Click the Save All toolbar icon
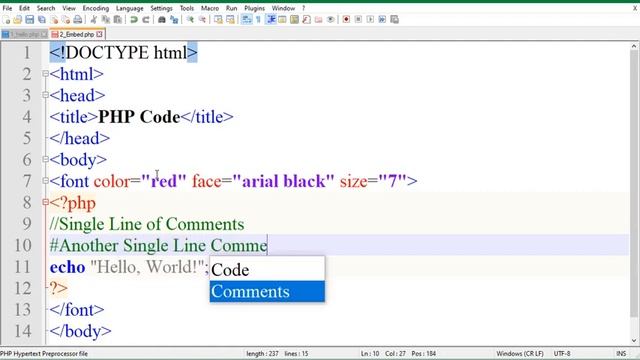 coord(42,19)
